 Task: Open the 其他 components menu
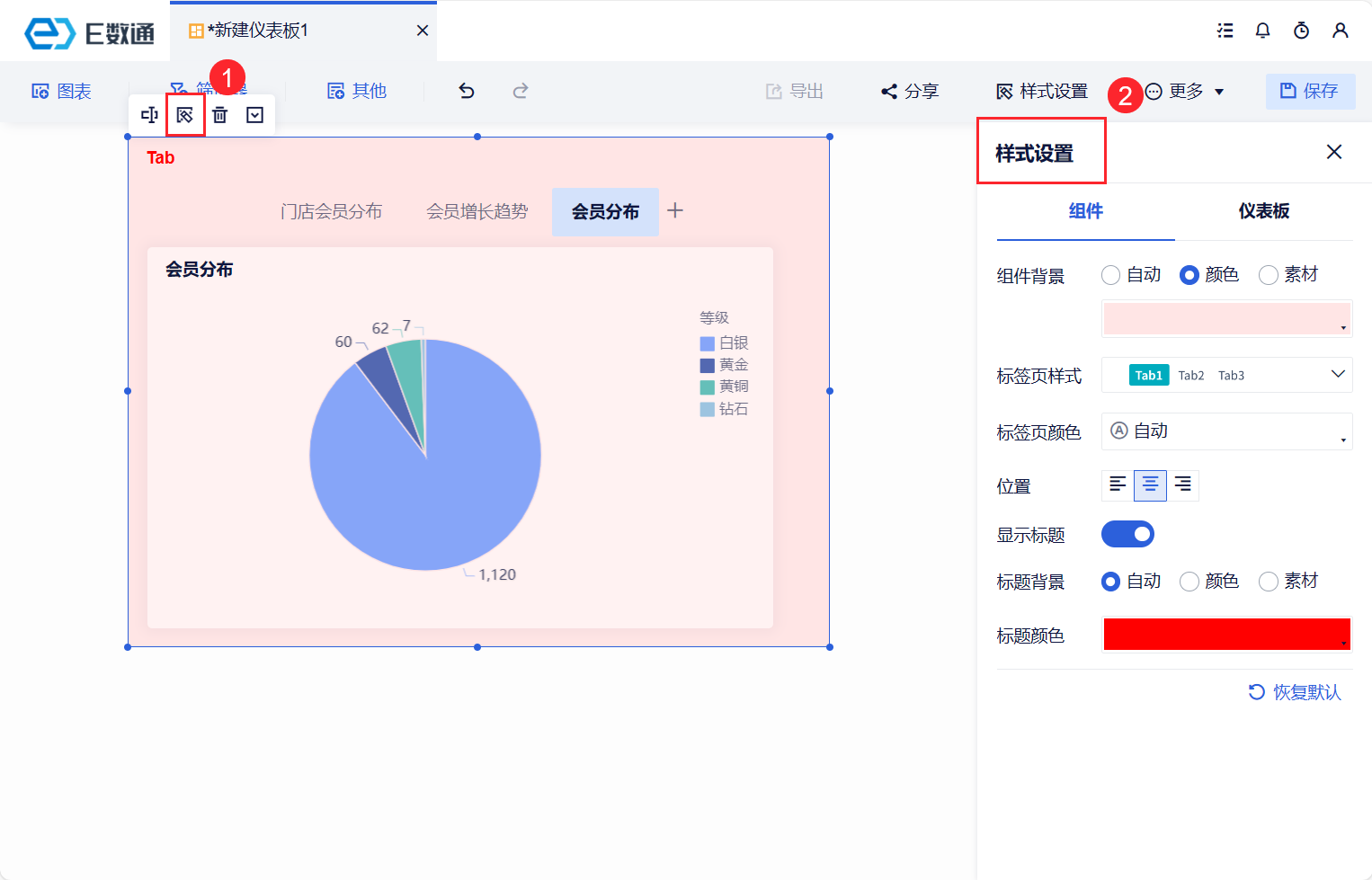(357, 91)
